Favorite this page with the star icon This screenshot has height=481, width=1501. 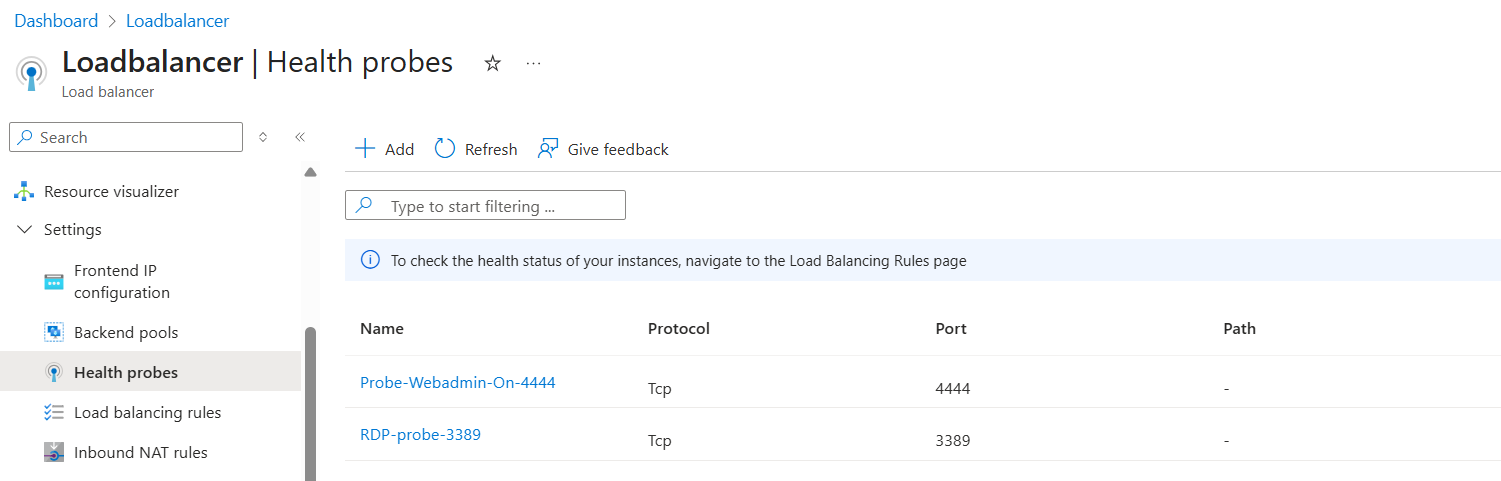pos(492,63)
